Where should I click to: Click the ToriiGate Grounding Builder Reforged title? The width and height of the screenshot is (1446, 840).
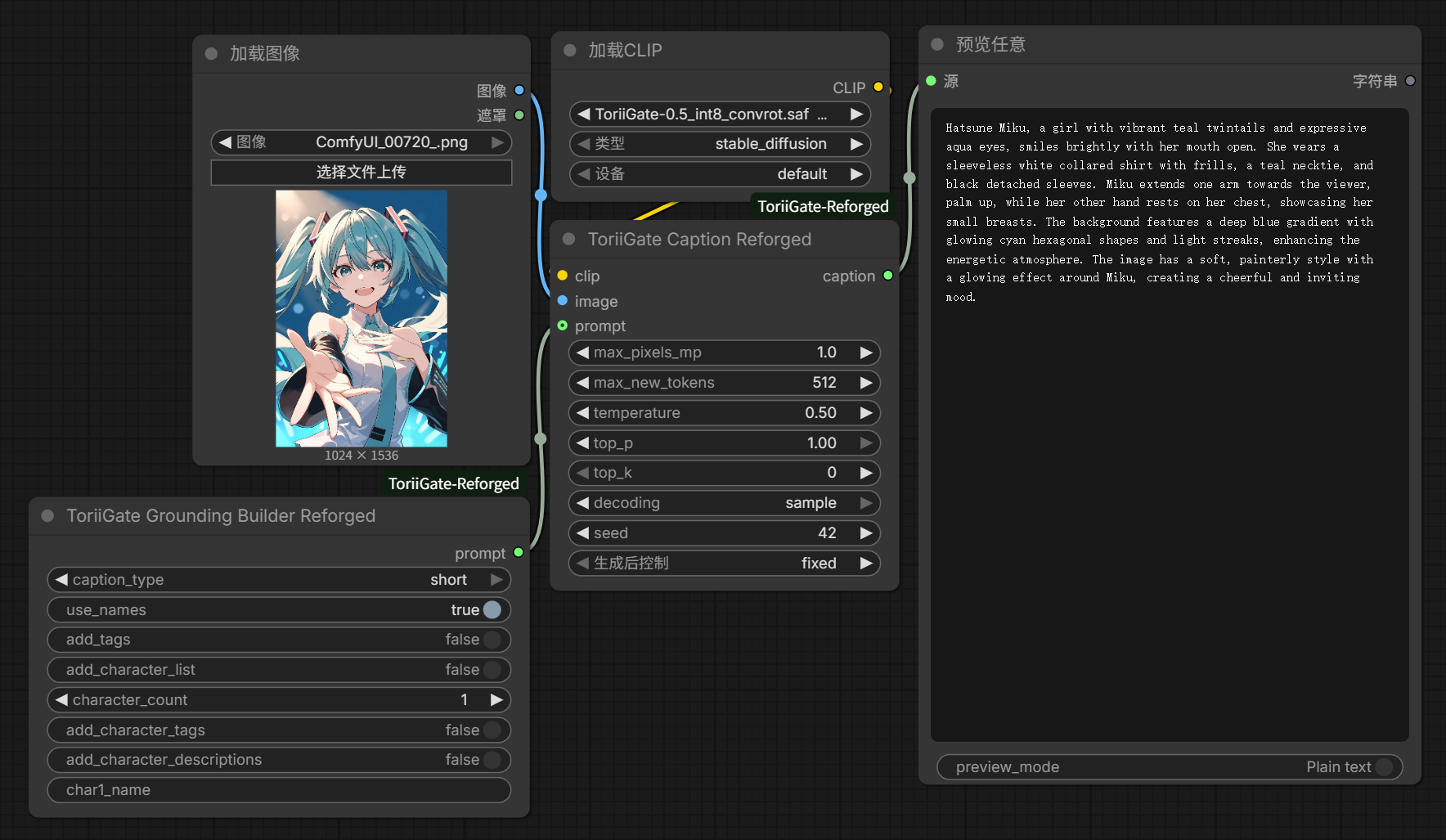[x=221, y=516]
